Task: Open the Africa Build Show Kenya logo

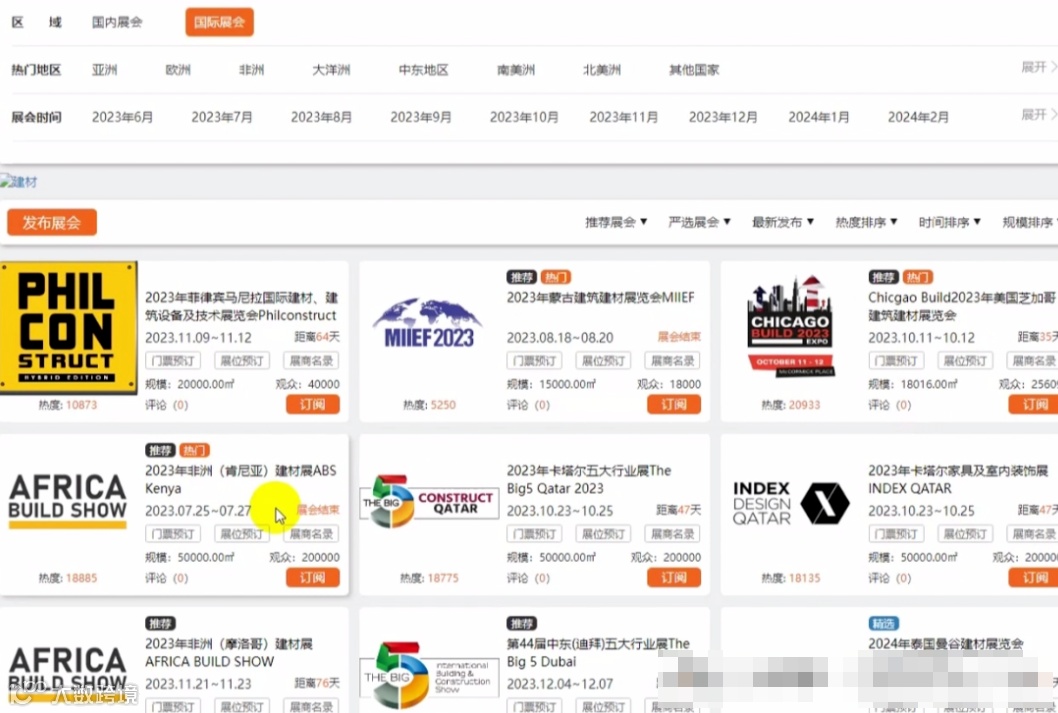Action: (67, 500)
